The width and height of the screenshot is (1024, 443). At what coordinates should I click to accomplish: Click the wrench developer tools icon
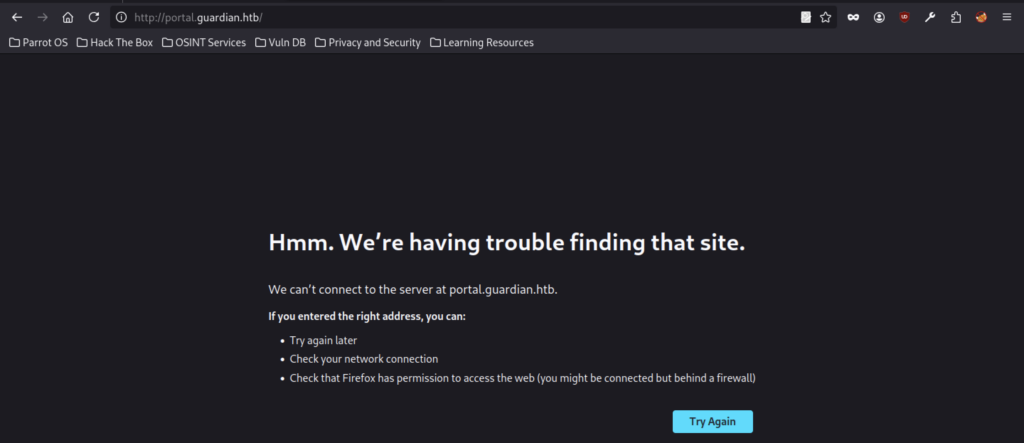pyautogui.click(x=930, y=17)
